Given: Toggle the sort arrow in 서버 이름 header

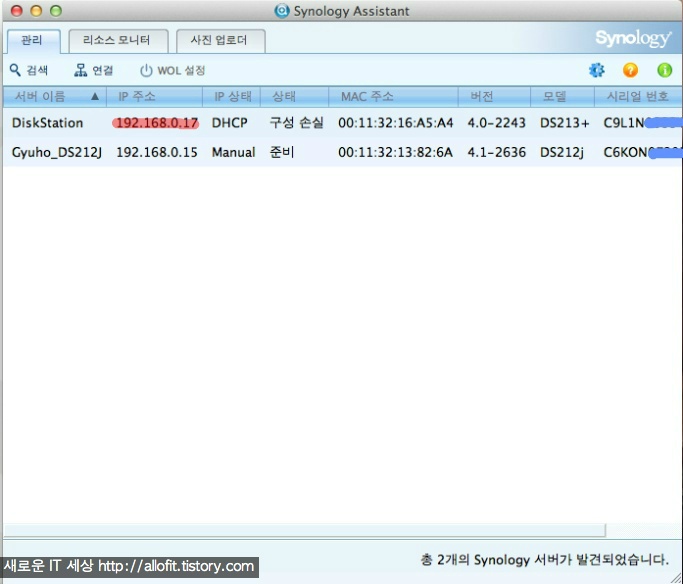Looking at the screenshot, I should (x=95, y=96).
